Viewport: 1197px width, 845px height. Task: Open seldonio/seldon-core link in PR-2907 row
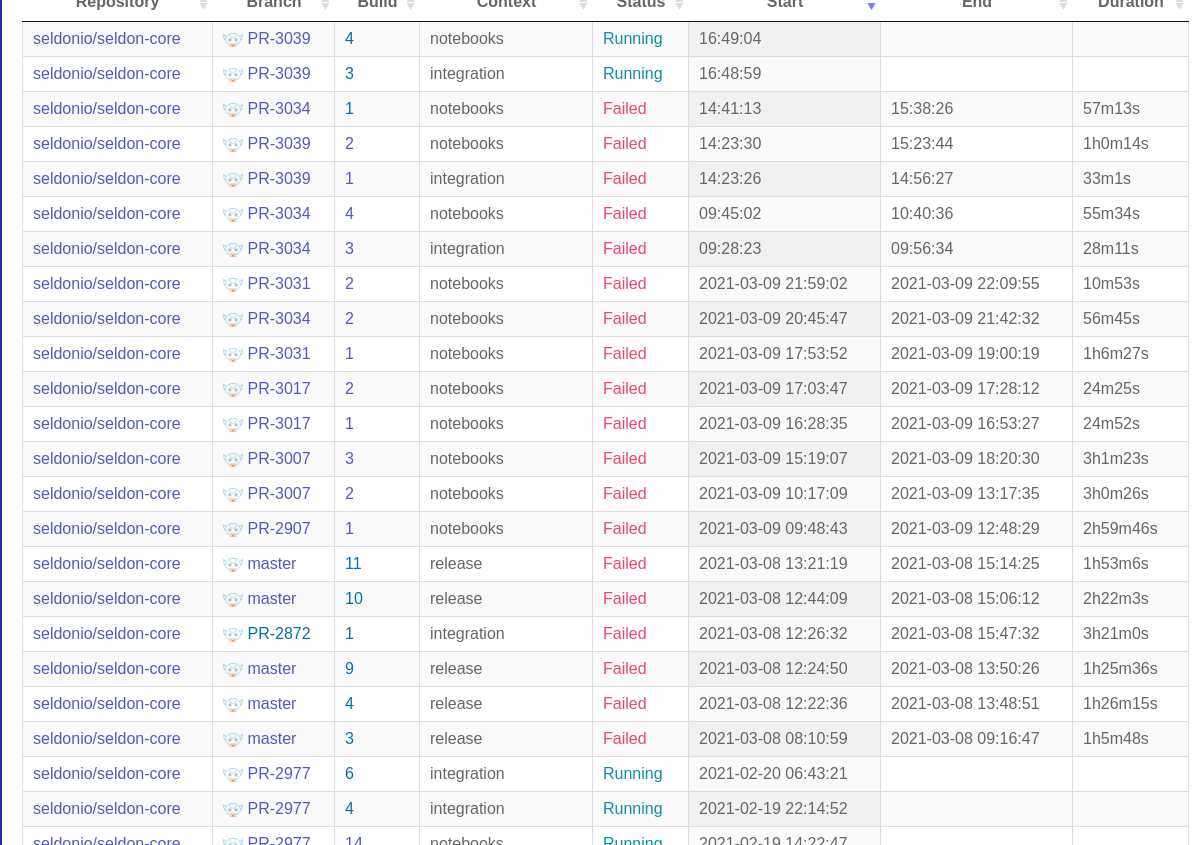click(x=107, y=528)
